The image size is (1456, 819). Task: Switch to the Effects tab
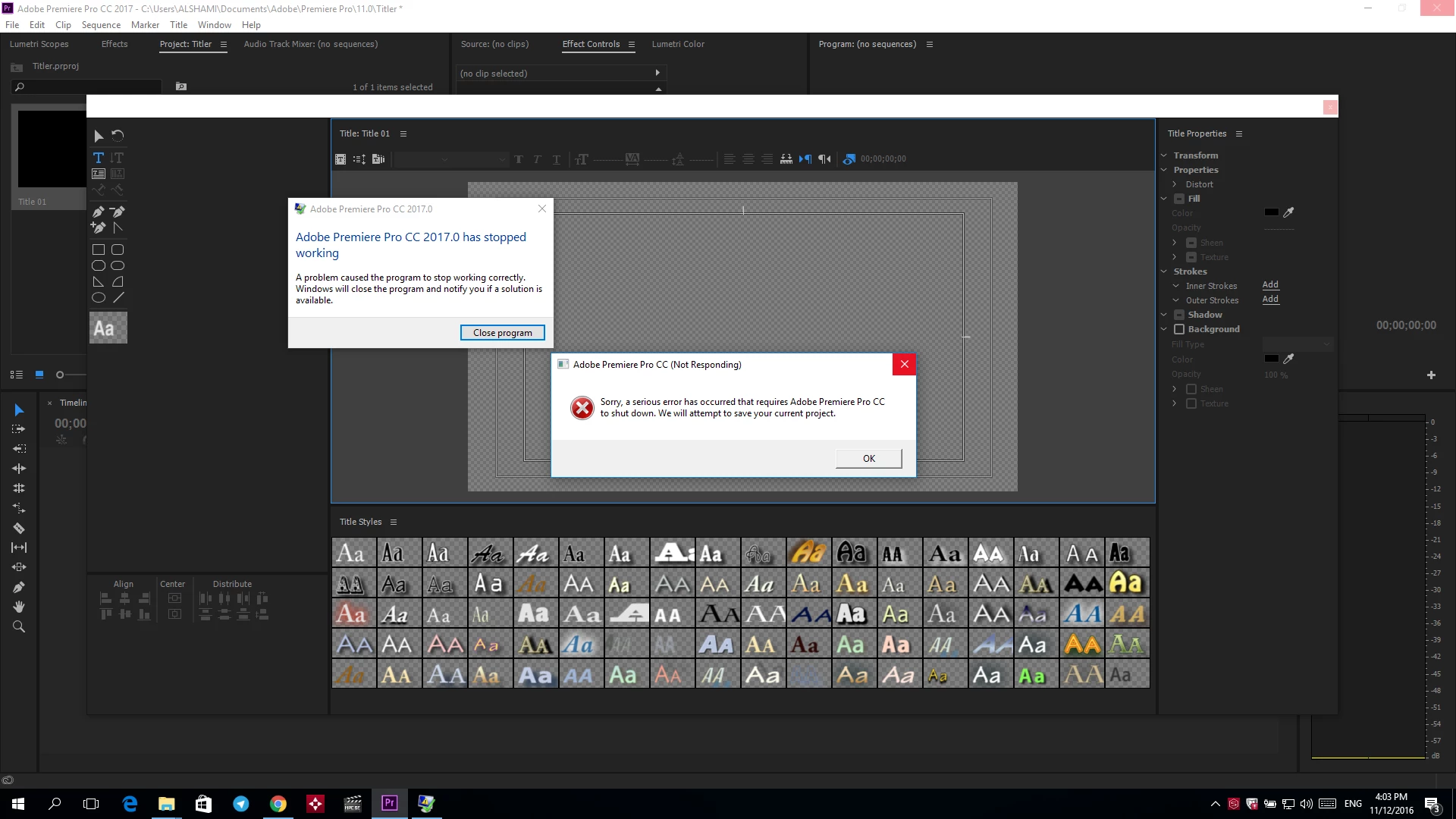[115, 44]
